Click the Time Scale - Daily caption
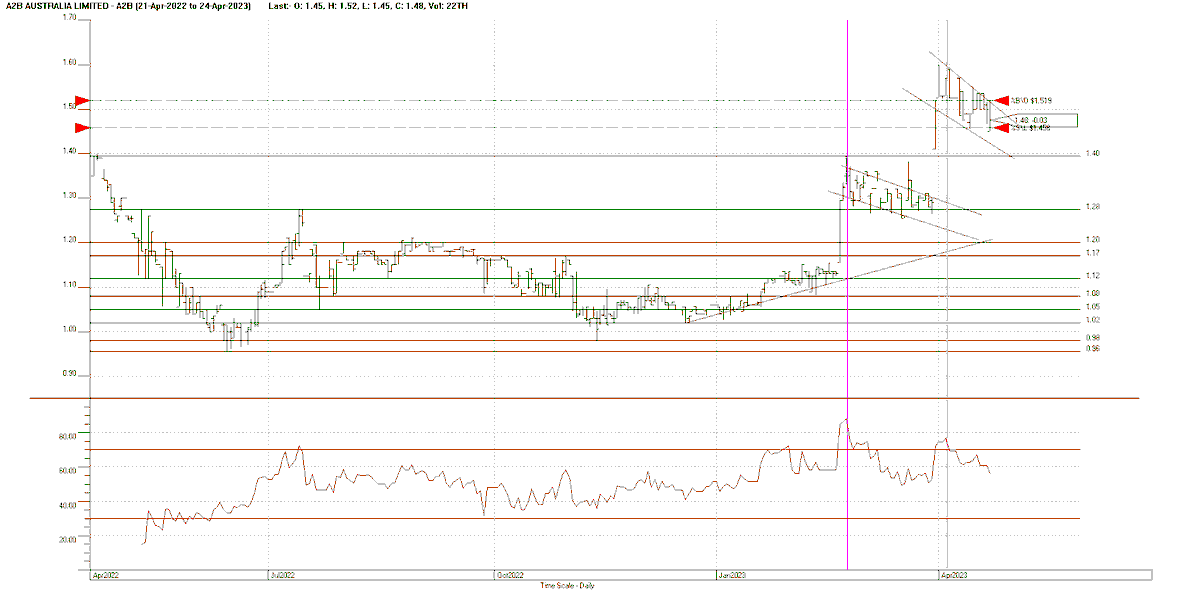Viewport: 1200px width, 590px height. coord(568,585)
